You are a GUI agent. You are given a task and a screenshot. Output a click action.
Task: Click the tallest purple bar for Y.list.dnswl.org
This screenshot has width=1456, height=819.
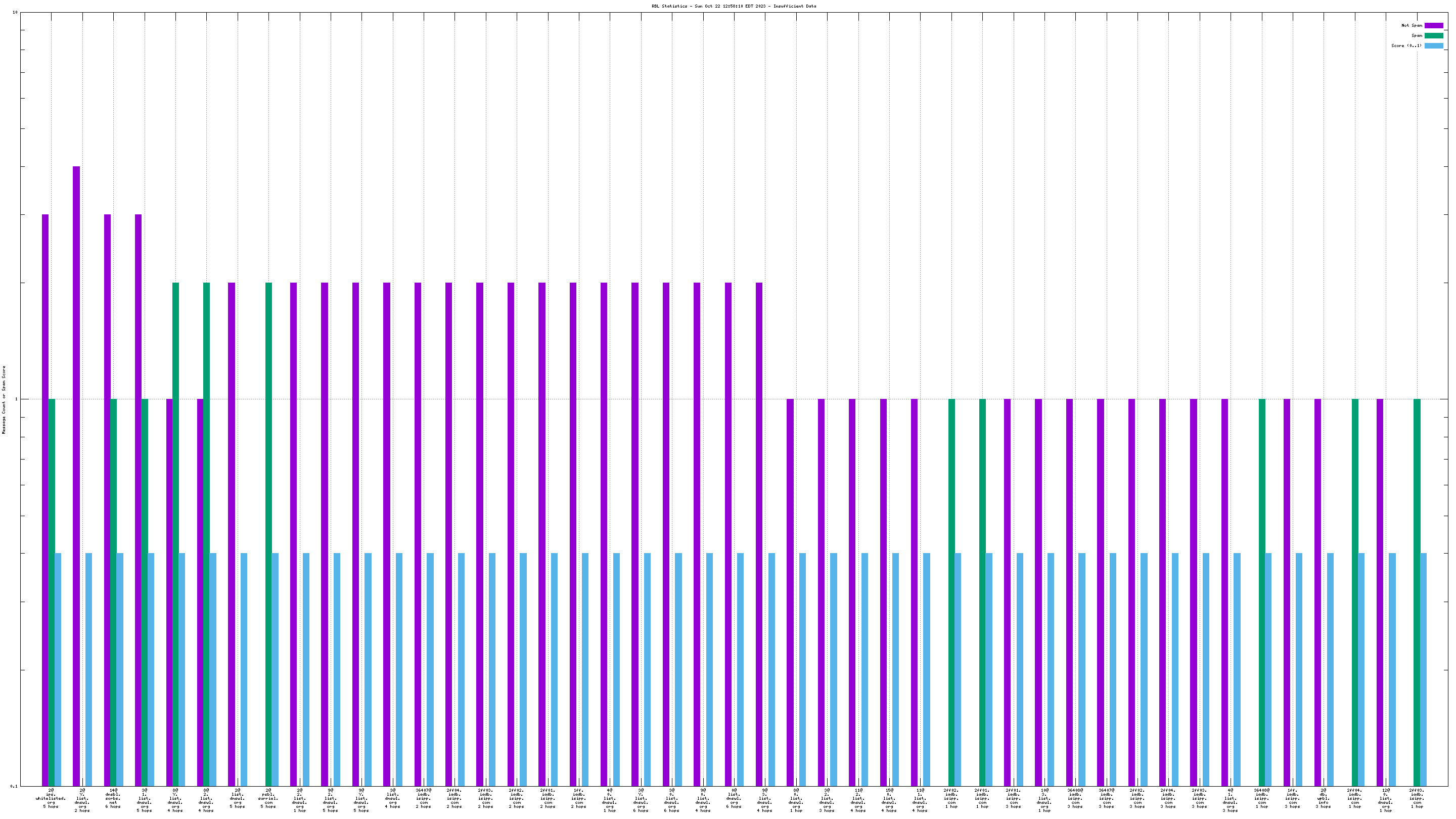pyautogui.click(x=76, y=452)
